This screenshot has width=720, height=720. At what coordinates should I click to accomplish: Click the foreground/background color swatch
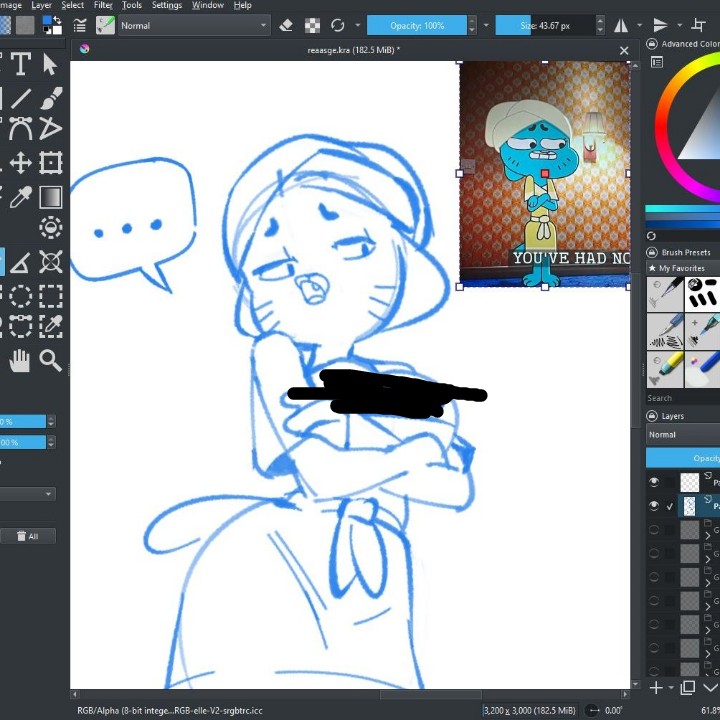pyautogui.click(x=52, y=25)
